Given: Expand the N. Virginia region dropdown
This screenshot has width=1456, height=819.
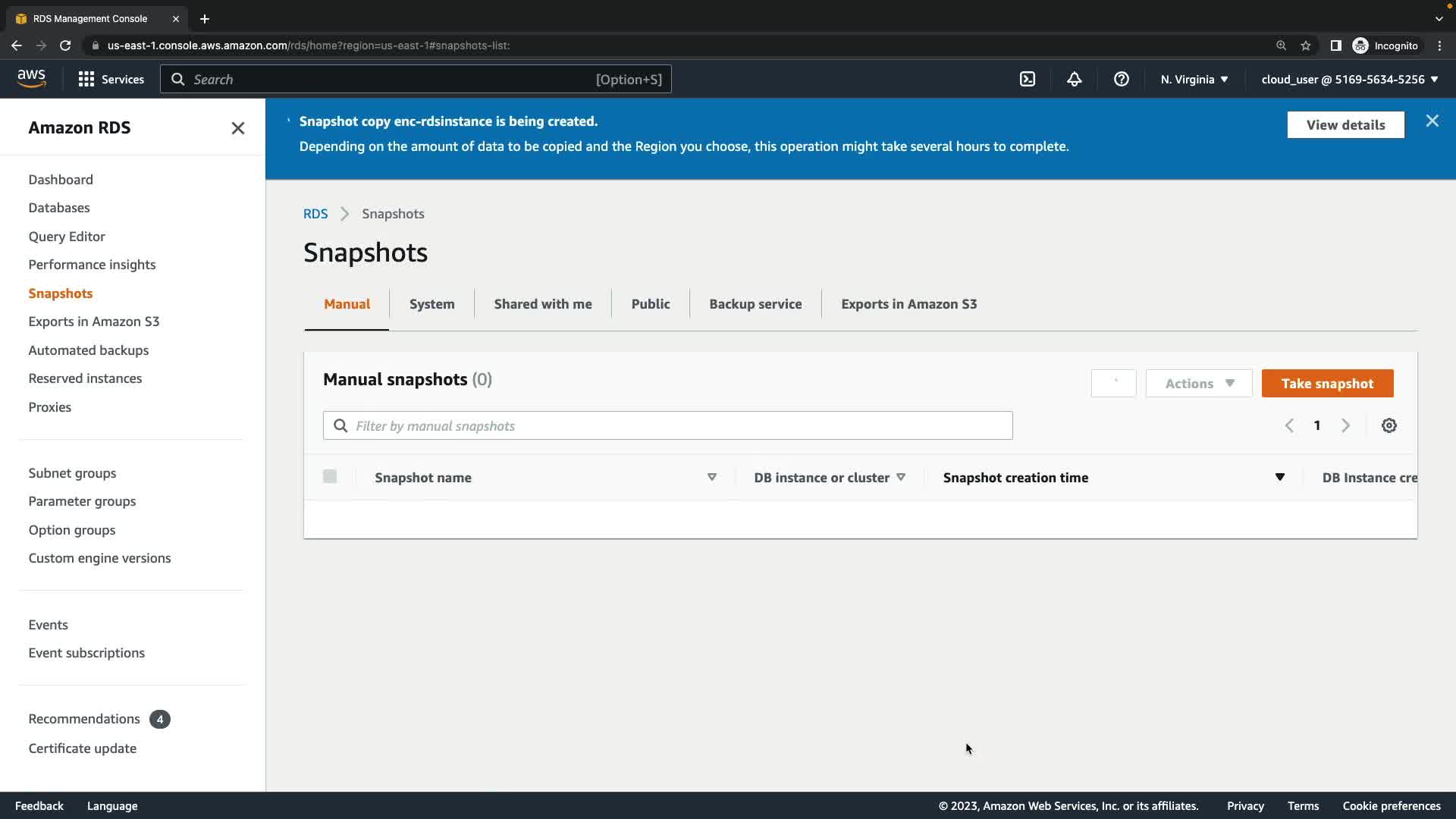Looking at the screenshot, I should [x=1194, y=79].
